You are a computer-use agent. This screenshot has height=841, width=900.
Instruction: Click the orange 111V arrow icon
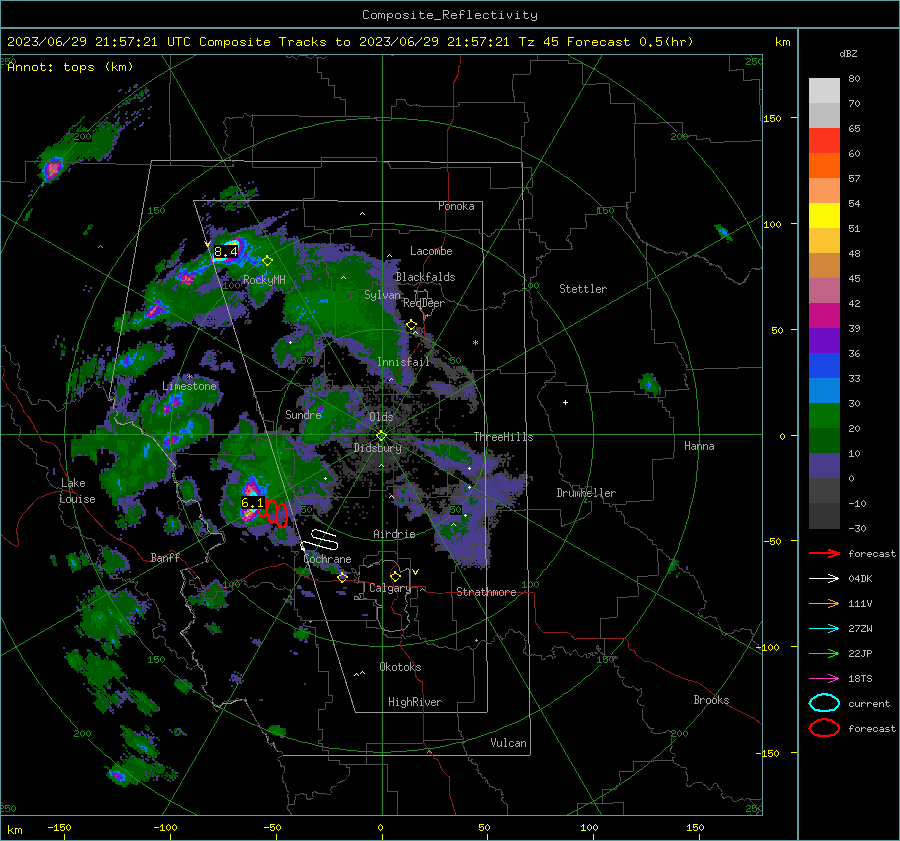pos(824,603)
